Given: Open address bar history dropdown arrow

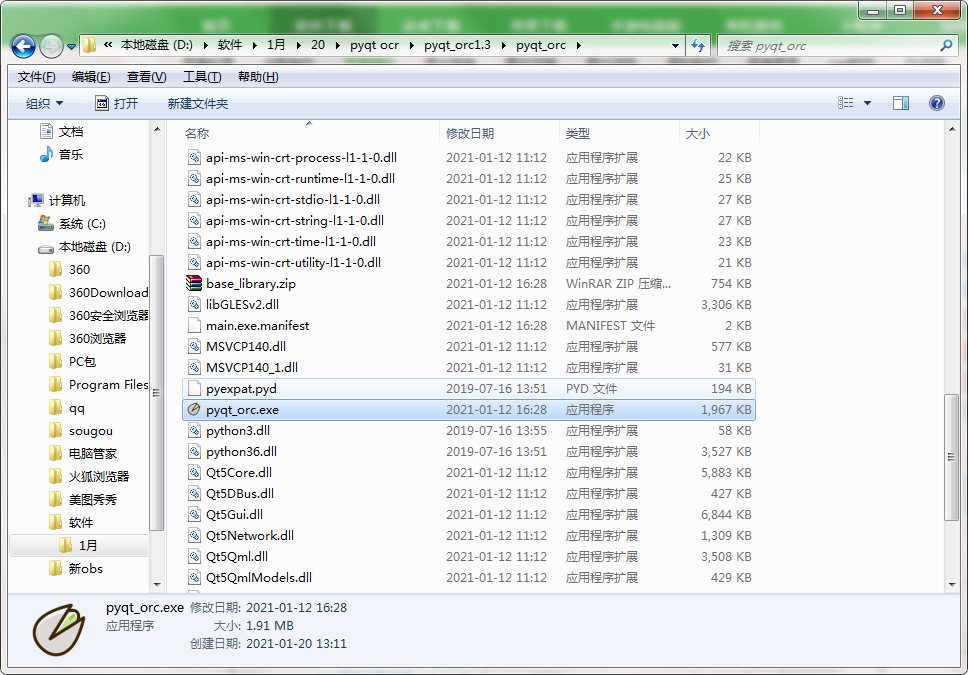Looking at the screenshot, I should (x=675, y=45).
